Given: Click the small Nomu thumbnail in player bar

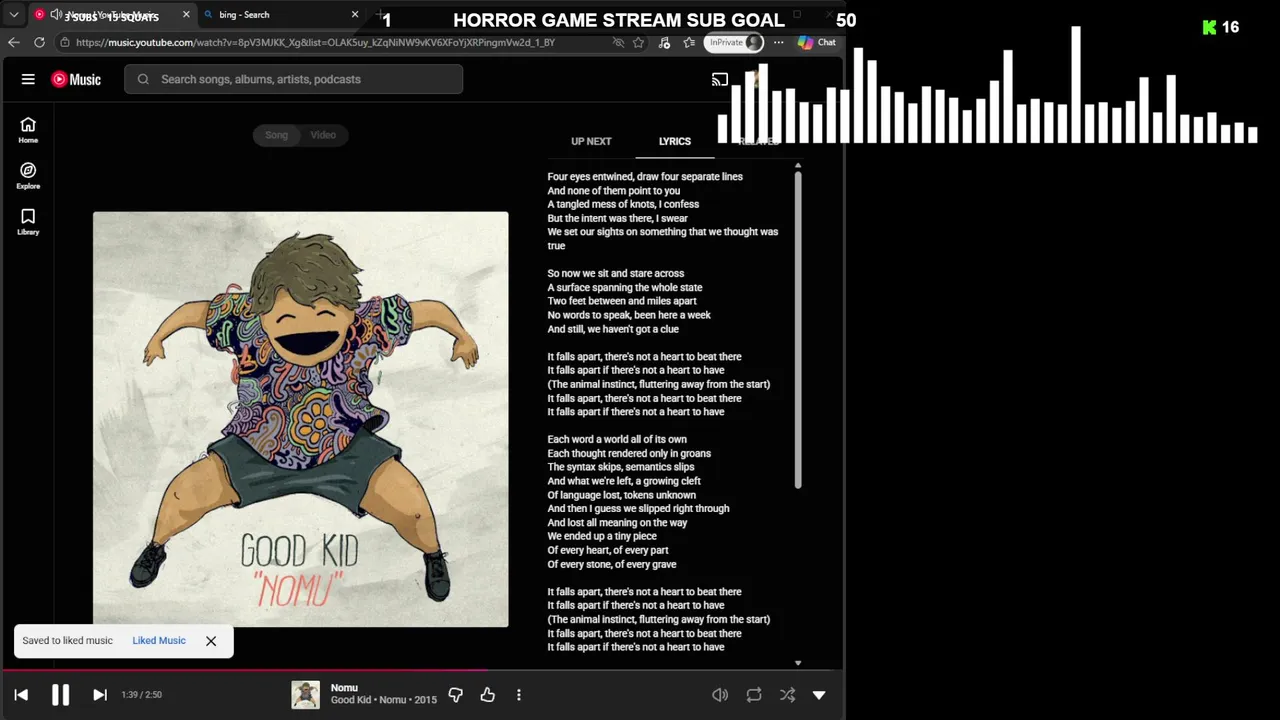Looking at the screenshot, I should point(305,695).
